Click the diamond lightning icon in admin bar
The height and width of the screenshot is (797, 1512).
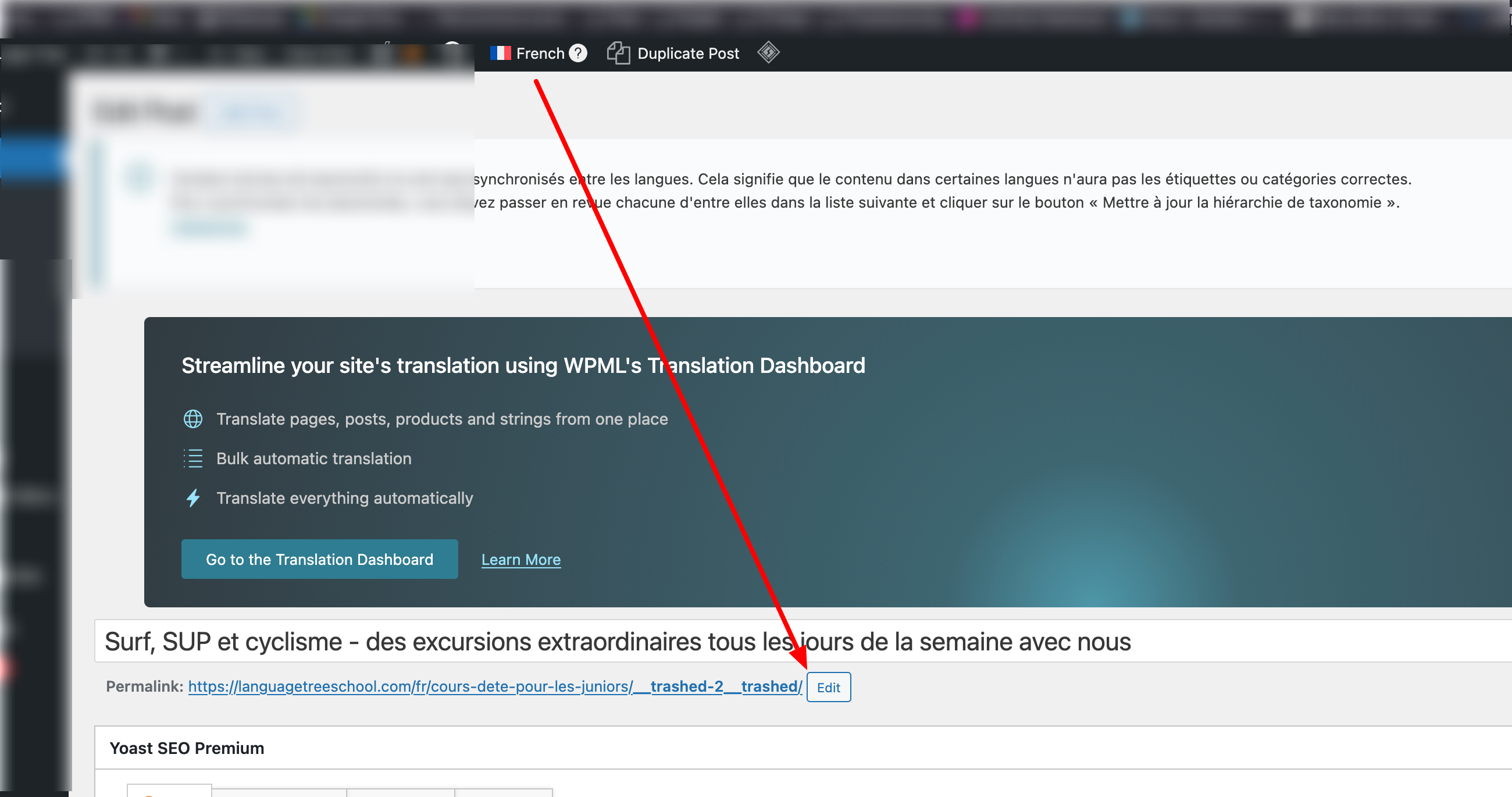tap(768, 53)
